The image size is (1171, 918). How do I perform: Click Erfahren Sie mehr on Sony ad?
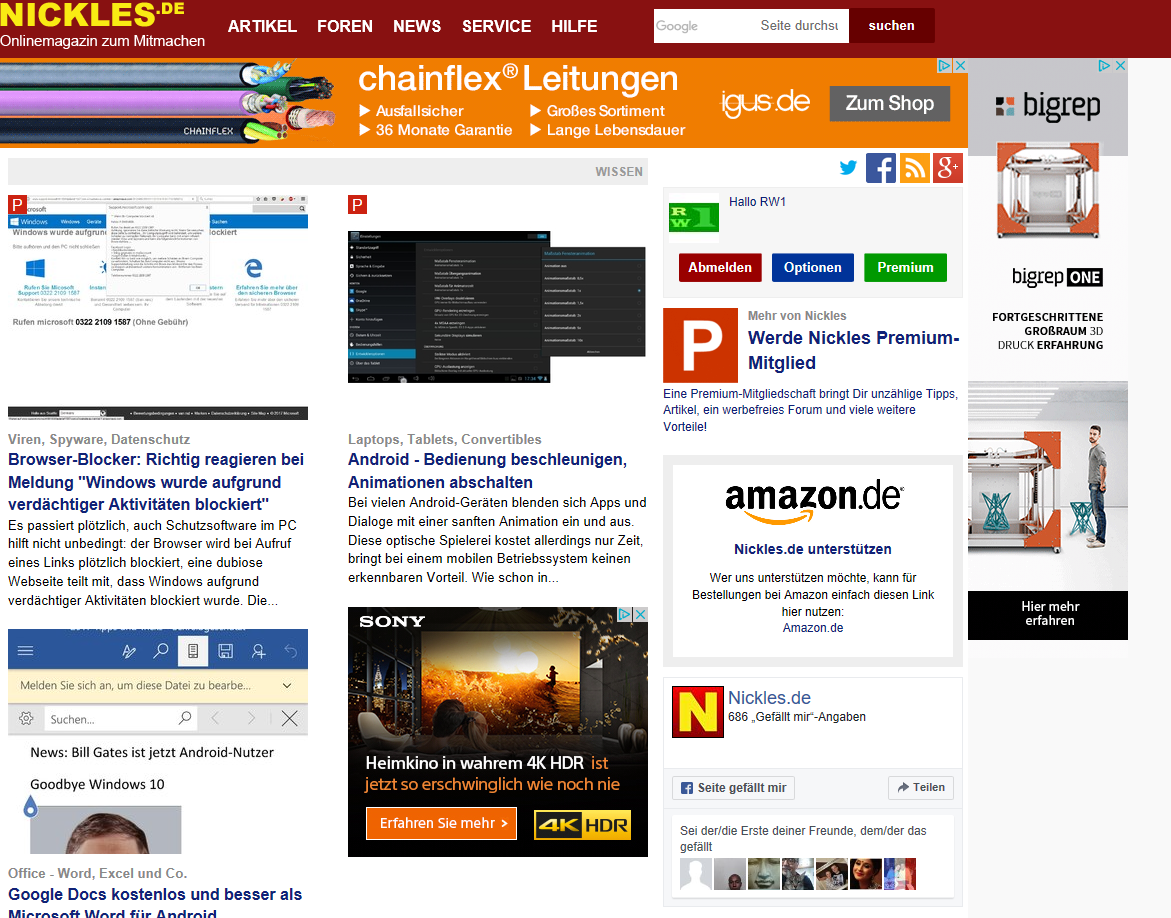[x=441, y=823]
